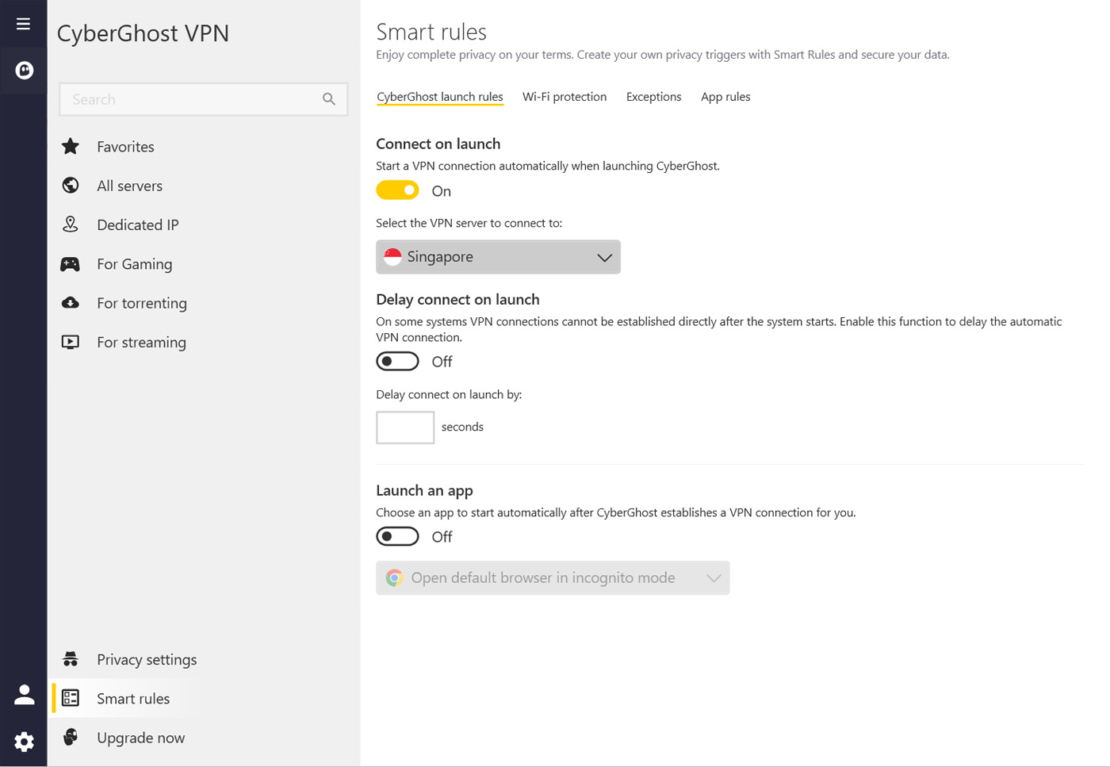Enable the Launch an app option

pyautogui.click(x=397, y=536)
